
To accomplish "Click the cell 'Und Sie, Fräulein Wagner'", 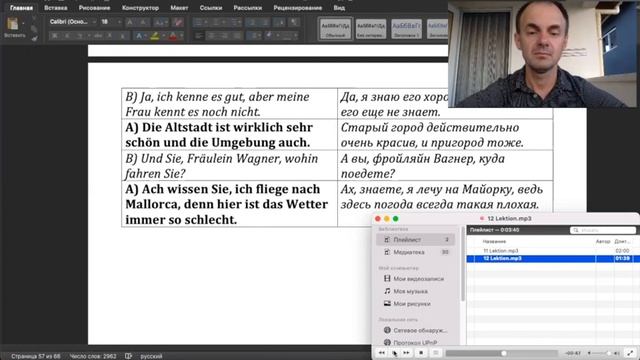I will pos(230,166).
